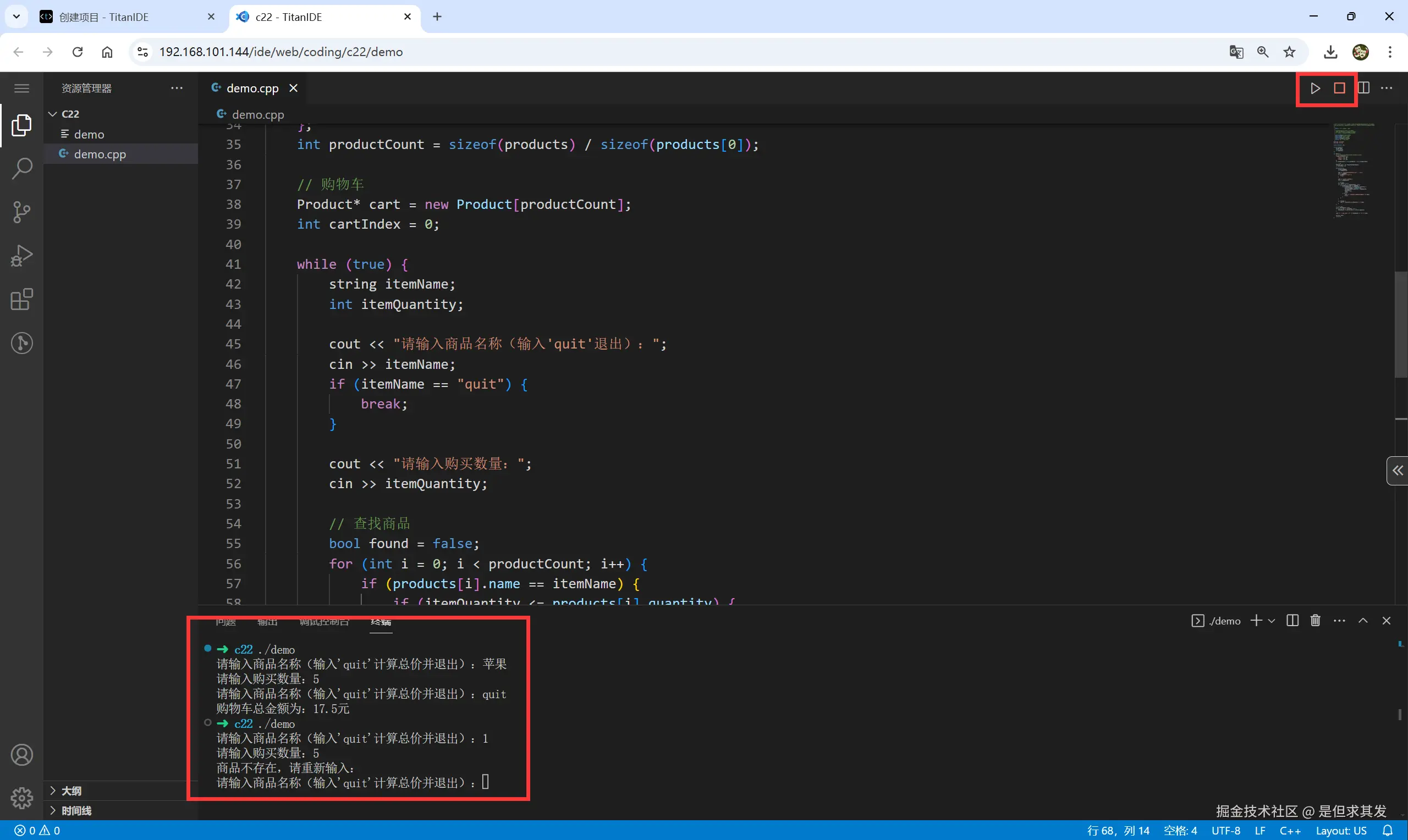
Task: Click the Run (play) button in editor toolbar
Action: tap(1314, 89)
